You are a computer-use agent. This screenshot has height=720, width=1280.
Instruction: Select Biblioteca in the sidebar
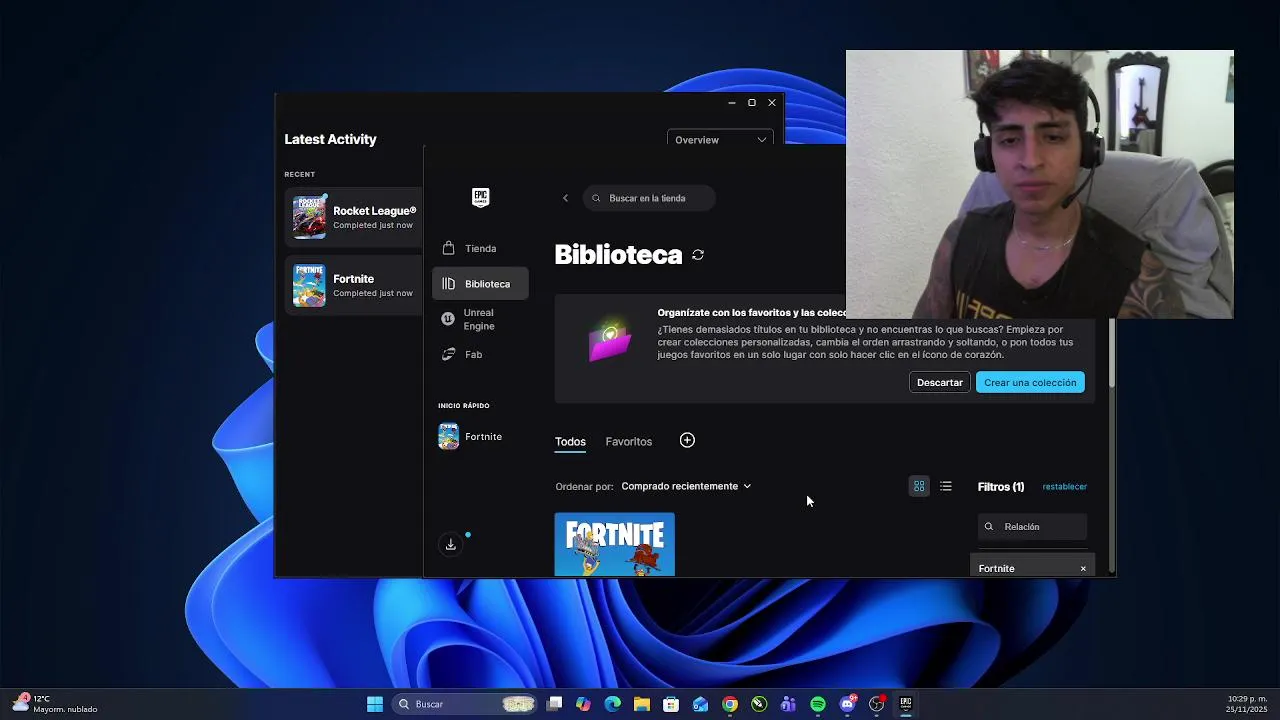click(480, 284)
